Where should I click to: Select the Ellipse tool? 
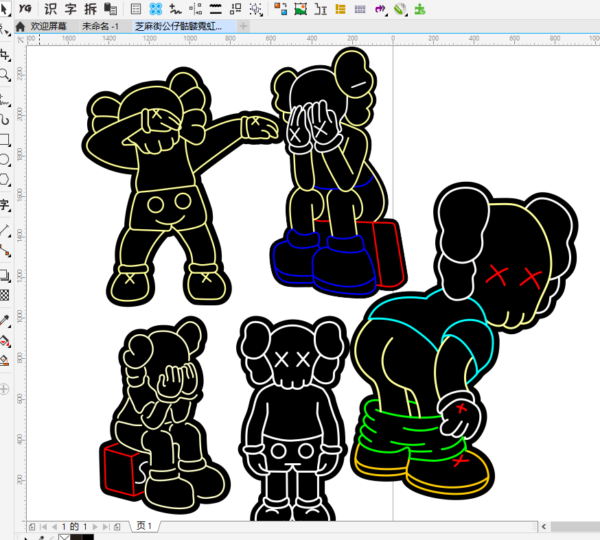coord(5,160)
